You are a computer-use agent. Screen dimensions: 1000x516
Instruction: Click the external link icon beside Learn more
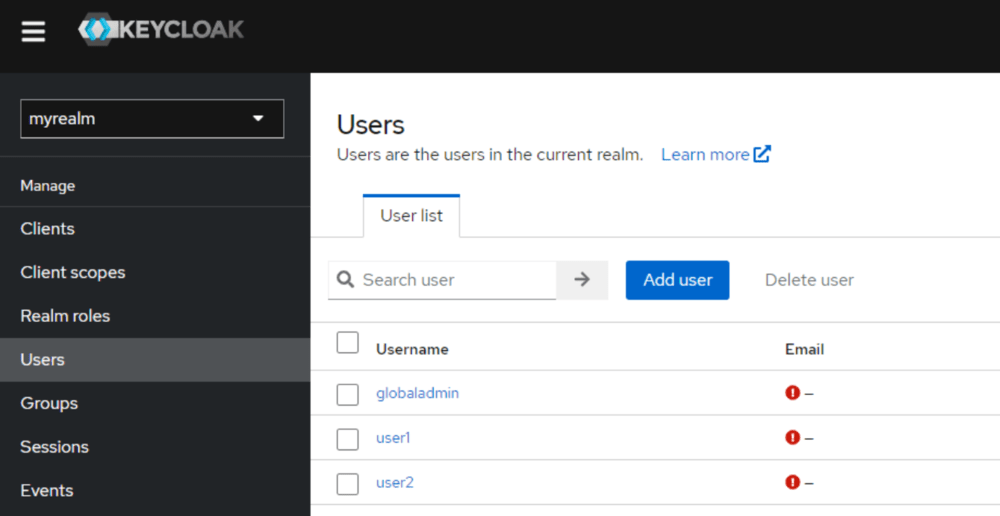click(x=762, y=154)
